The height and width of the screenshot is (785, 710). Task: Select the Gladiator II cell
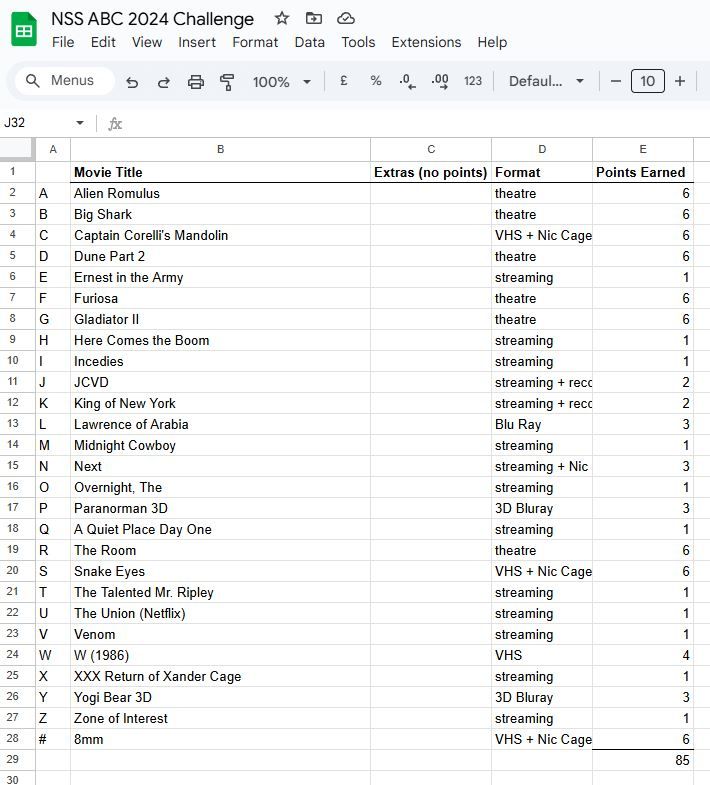pyautogui.click(x=220, y=319)
